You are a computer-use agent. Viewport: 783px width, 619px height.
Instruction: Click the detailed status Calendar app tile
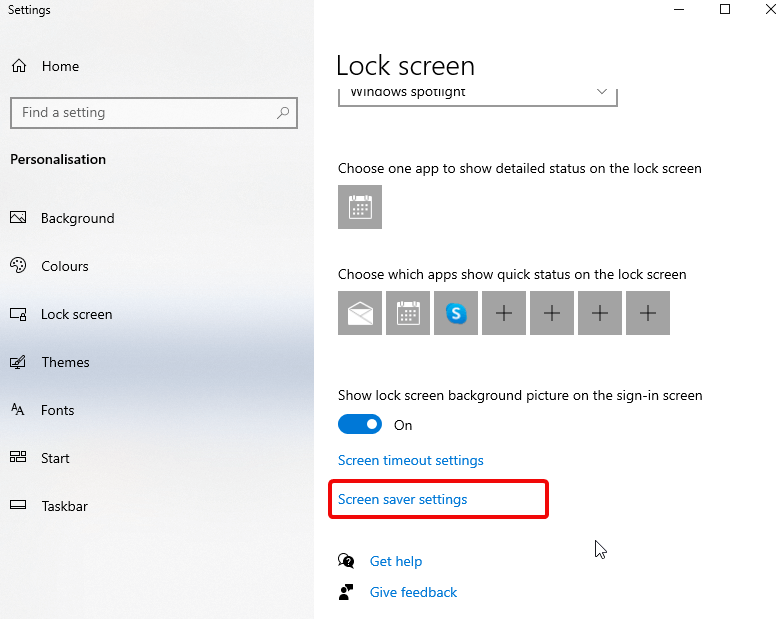[360, 207]
